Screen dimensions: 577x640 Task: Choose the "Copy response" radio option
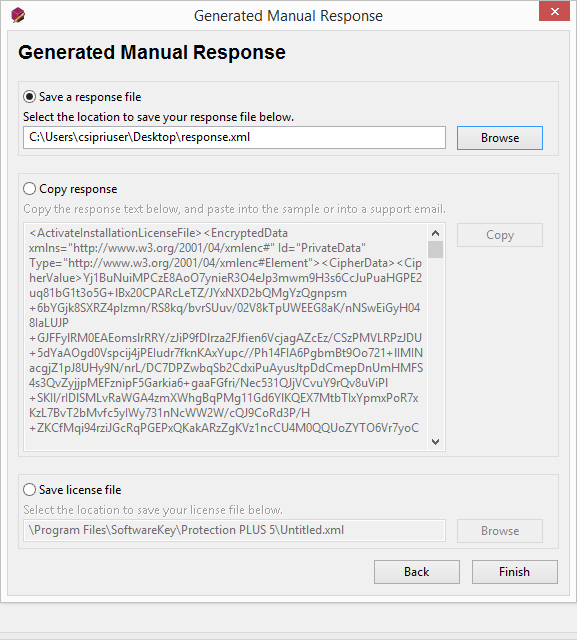pos(29,189)
